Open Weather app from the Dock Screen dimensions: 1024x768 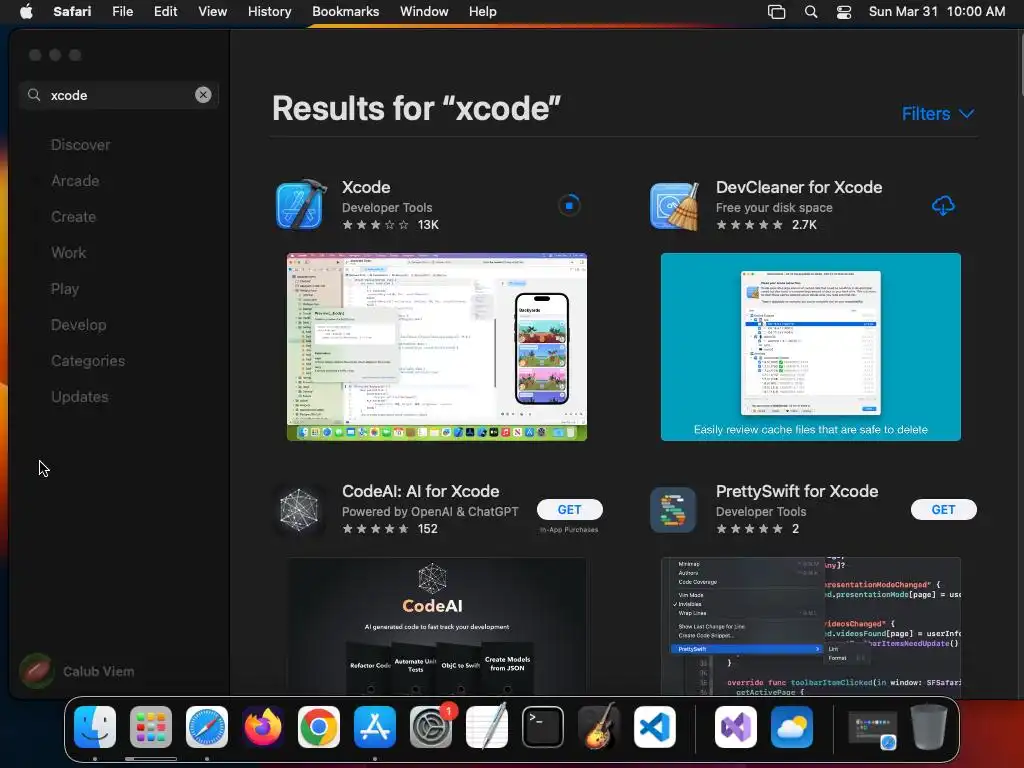click(x=792, y=727)
